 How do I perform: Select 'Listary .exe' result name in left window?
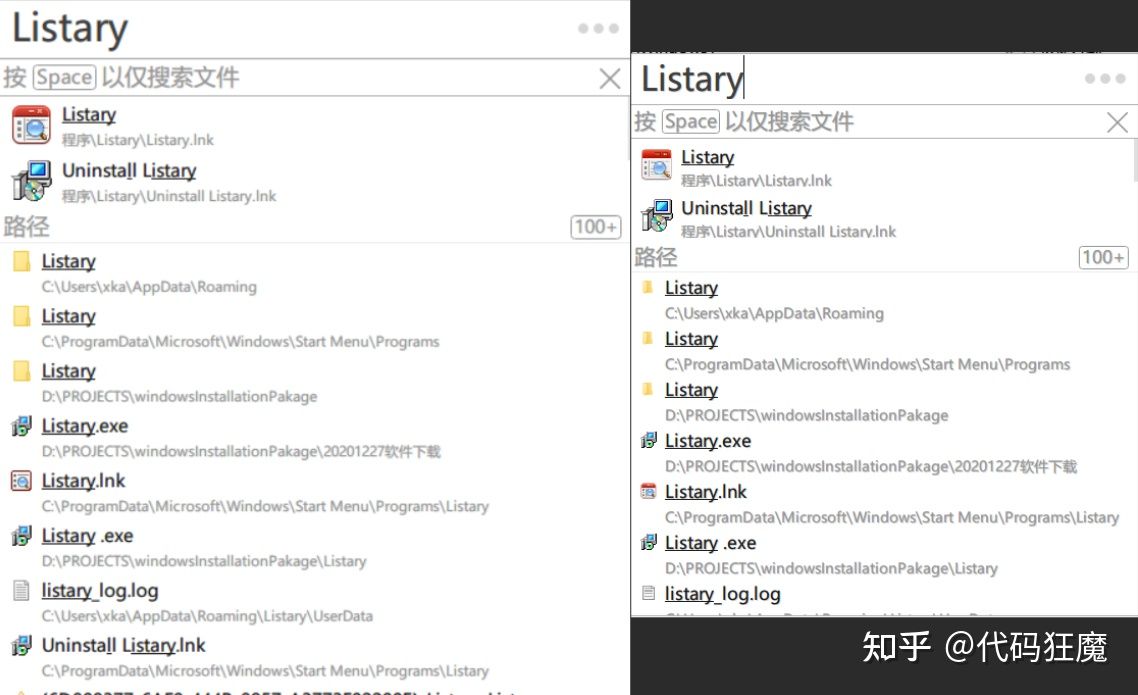click(x=87, y=536)
